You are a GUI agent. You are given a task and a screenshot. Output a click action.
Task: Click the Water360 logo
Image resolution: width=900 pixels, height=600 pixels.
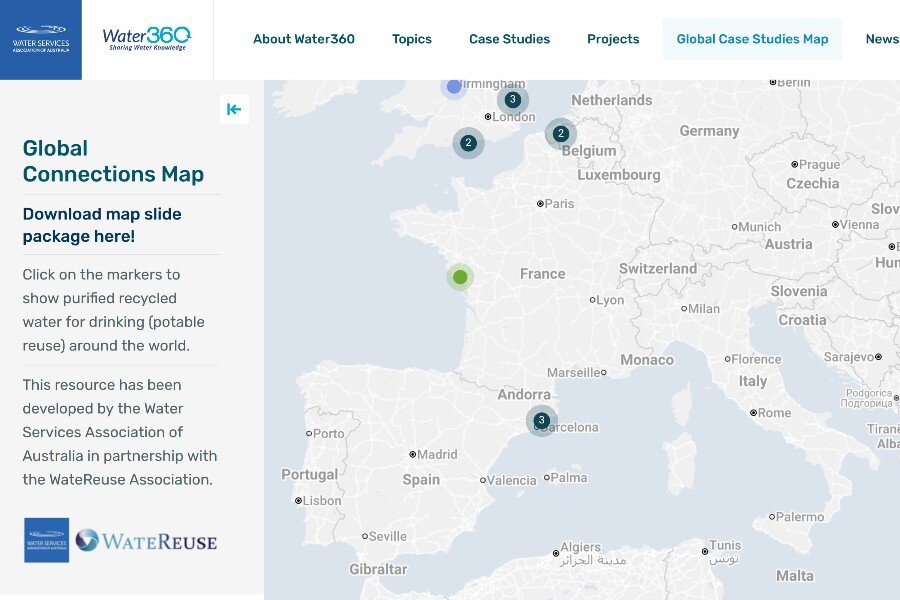[x=146, y=40]
